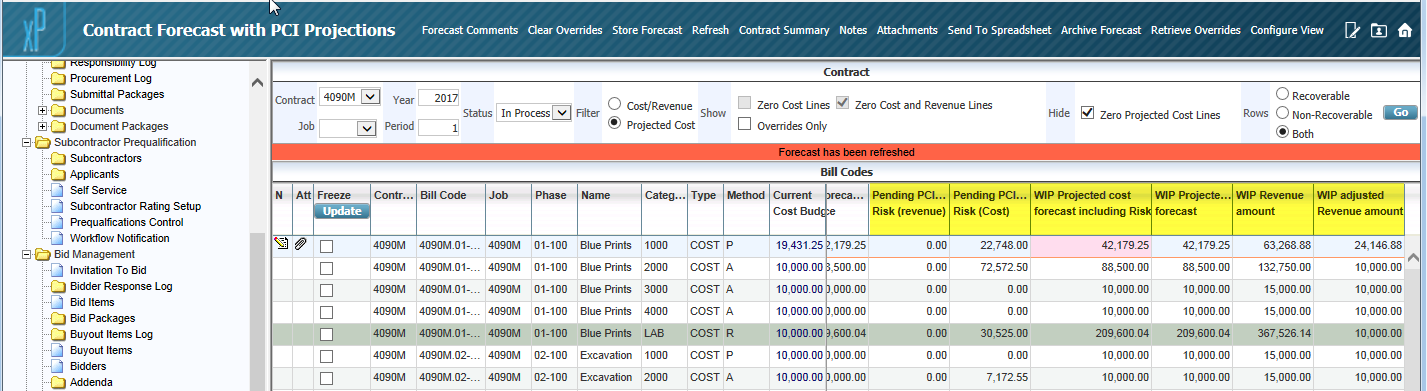Open Attachments from header menu

[907, 30]
